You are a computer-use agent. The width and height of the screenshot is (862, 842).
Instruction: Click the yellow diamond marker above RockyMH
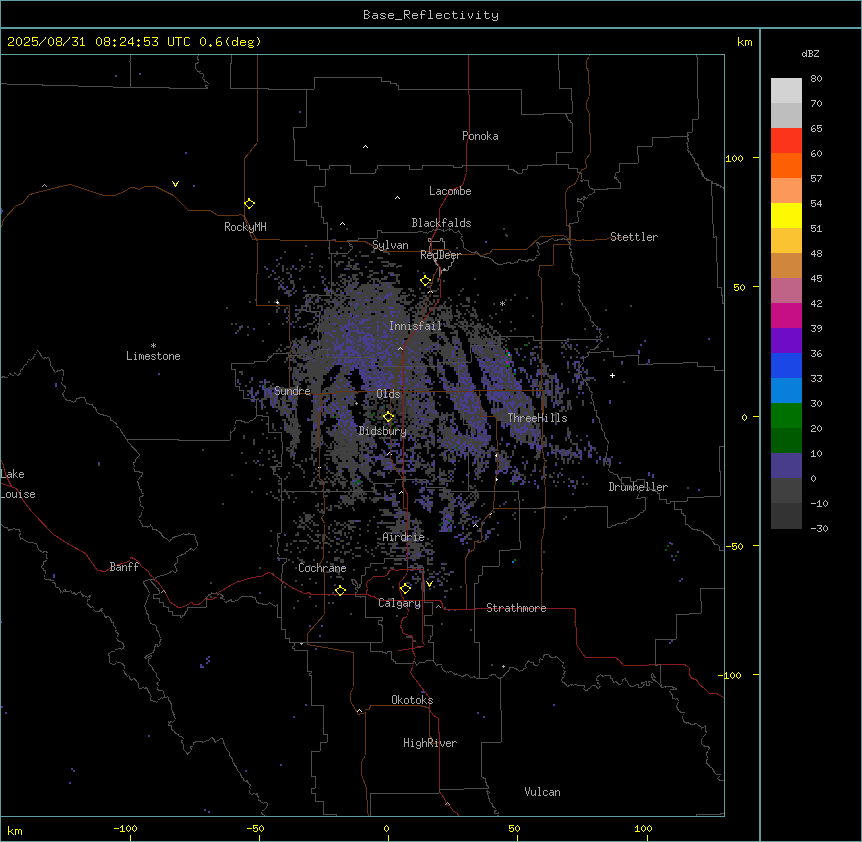(250, 204)
